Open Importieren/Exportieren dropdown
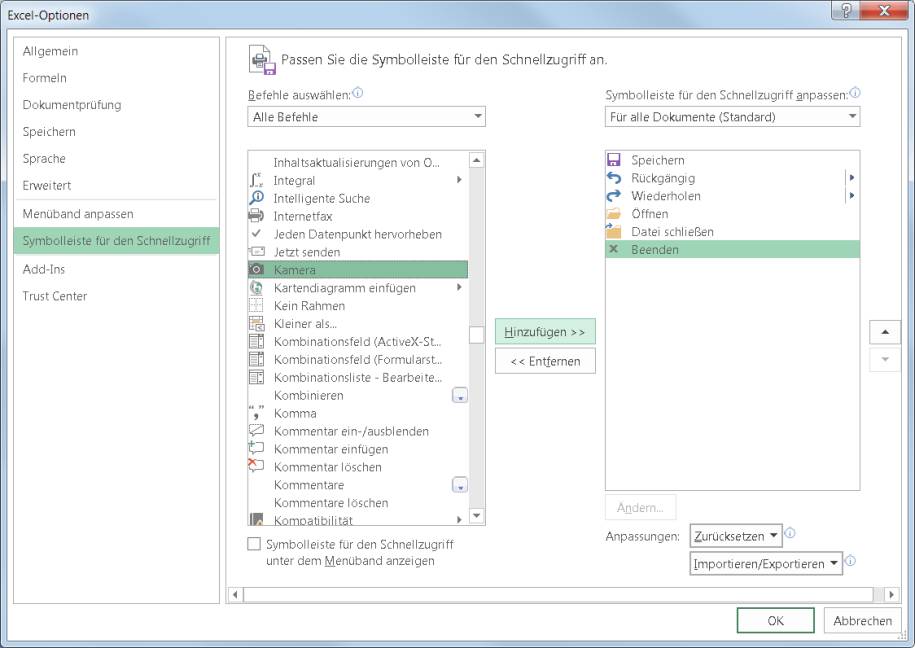This screenshot has width=915, height=648. (767, 564)
